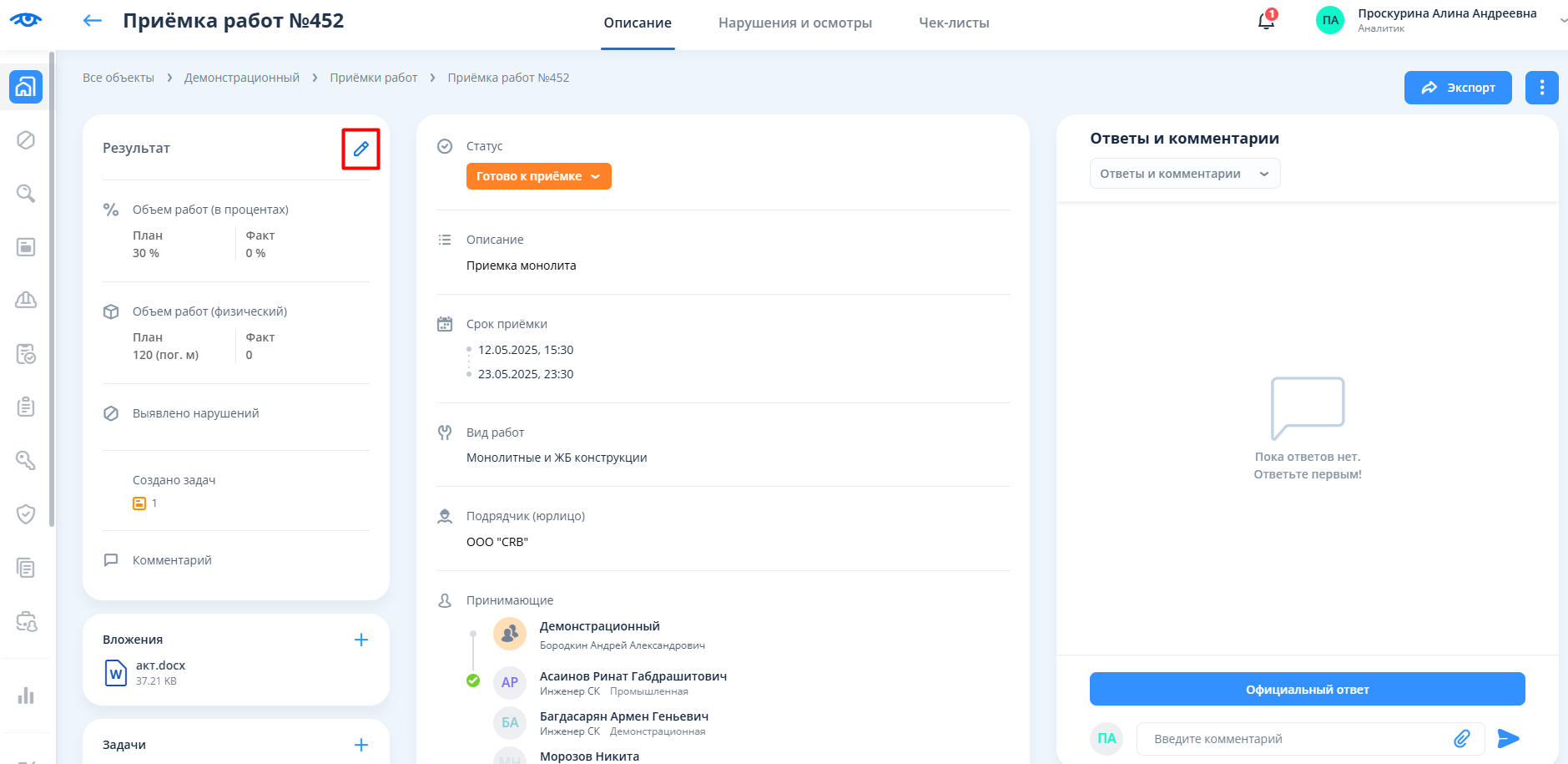Click the back arrow near the title
The width and height of the screenshot is (1568, 764).
click(93, 21)
